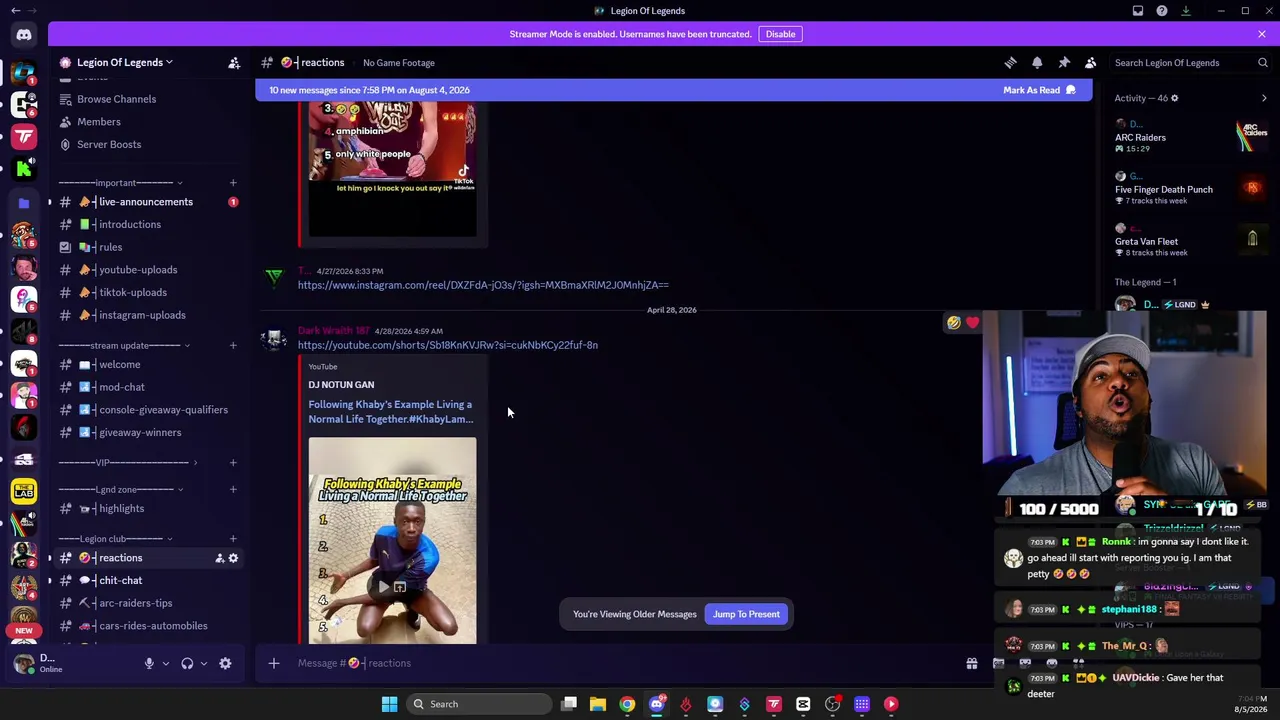Viewport: 1280px width, 720px height.
Task: Click create invite icon on reactions channel
Action: pyautogui.click(x=219, y=558)
